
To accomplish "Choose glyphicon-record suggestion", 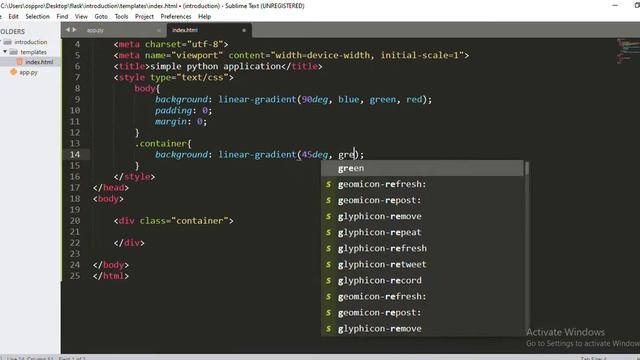I will (422, 280).
